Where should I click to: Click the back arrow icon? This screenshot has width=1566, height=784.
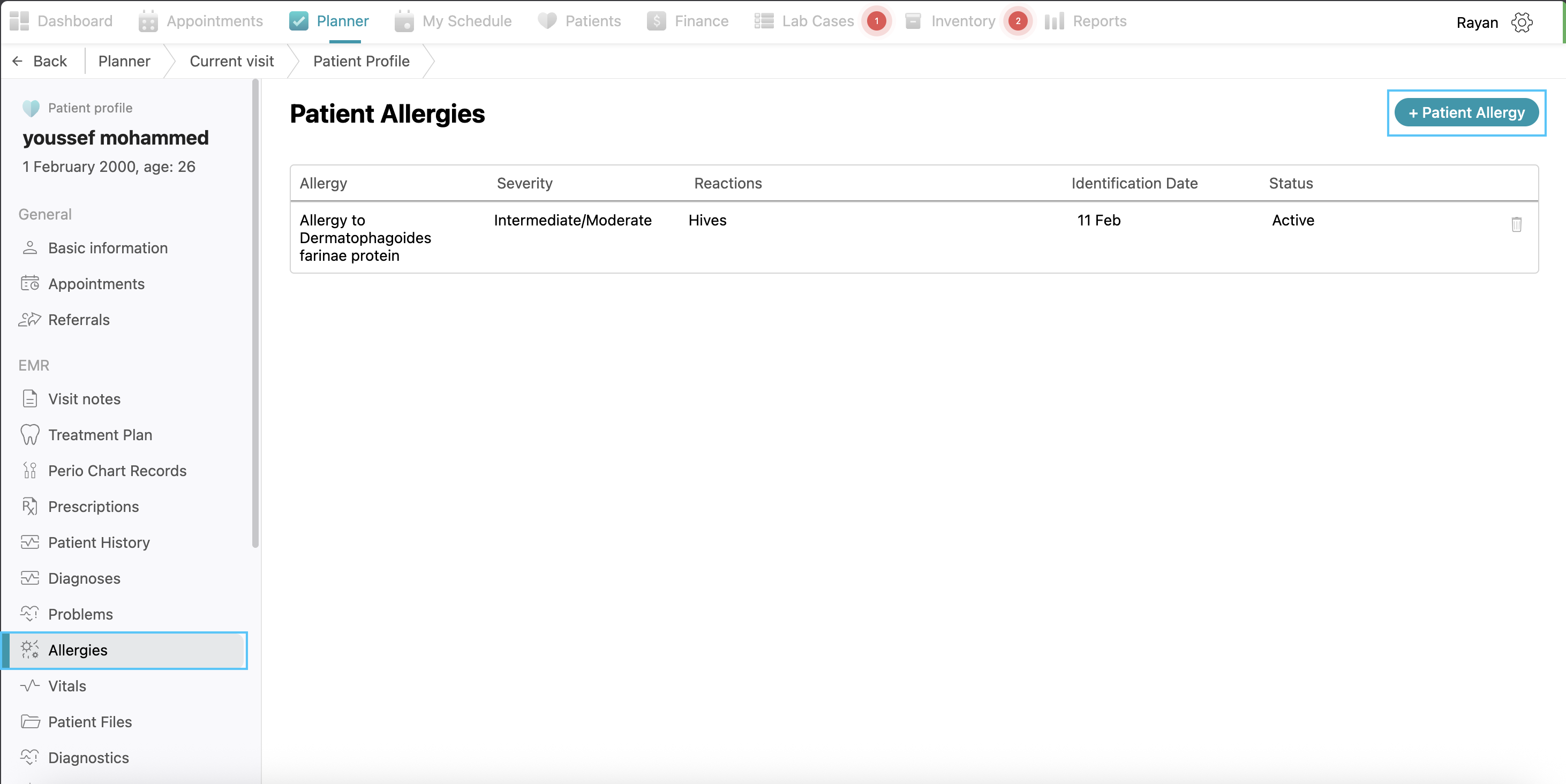pos(18,62)
